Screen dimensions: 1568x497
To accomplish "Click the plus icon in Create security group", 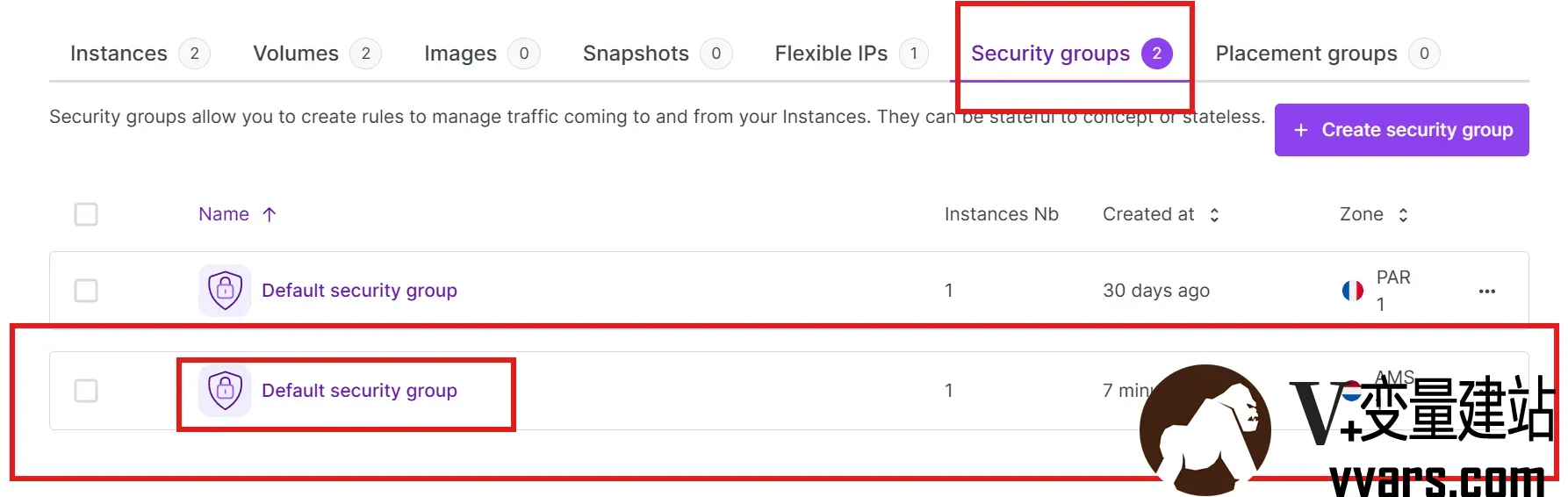I will (1301, 130).
